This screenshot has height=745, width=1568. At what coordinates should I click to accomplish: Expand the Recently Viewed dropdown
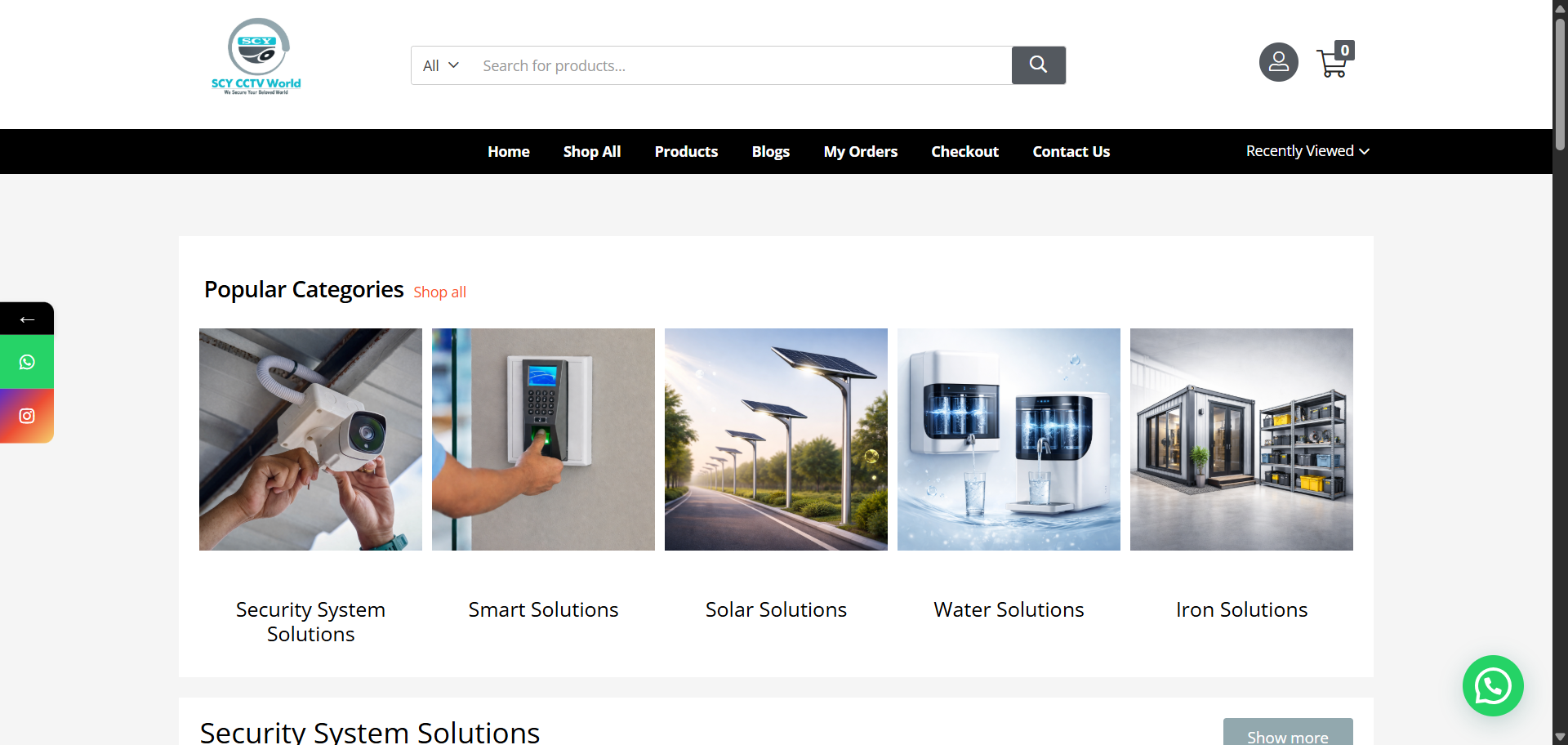pos(1307,151)
